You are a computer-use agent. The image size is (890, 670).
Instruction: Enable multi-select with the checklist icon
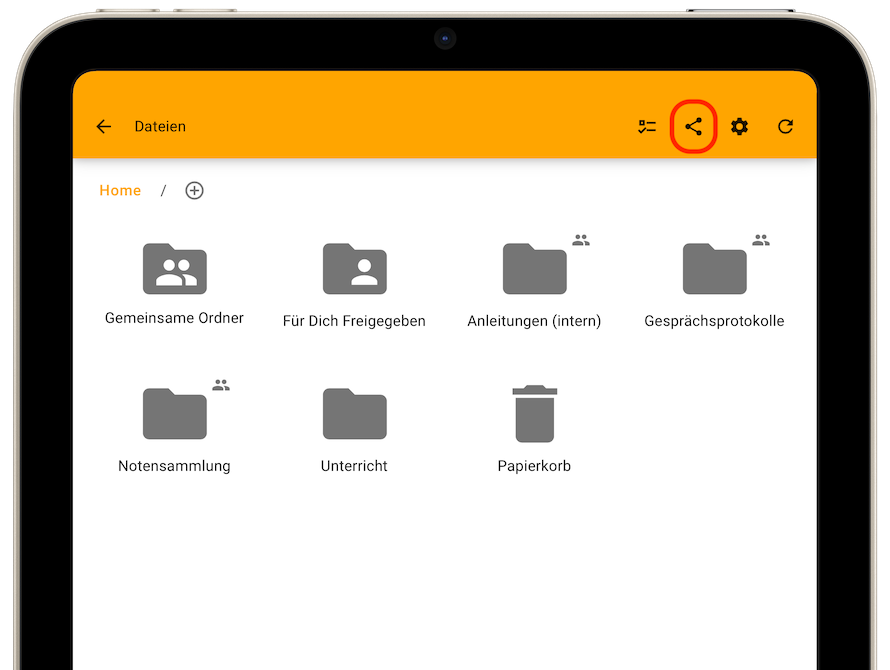click(x=647, y=127)
